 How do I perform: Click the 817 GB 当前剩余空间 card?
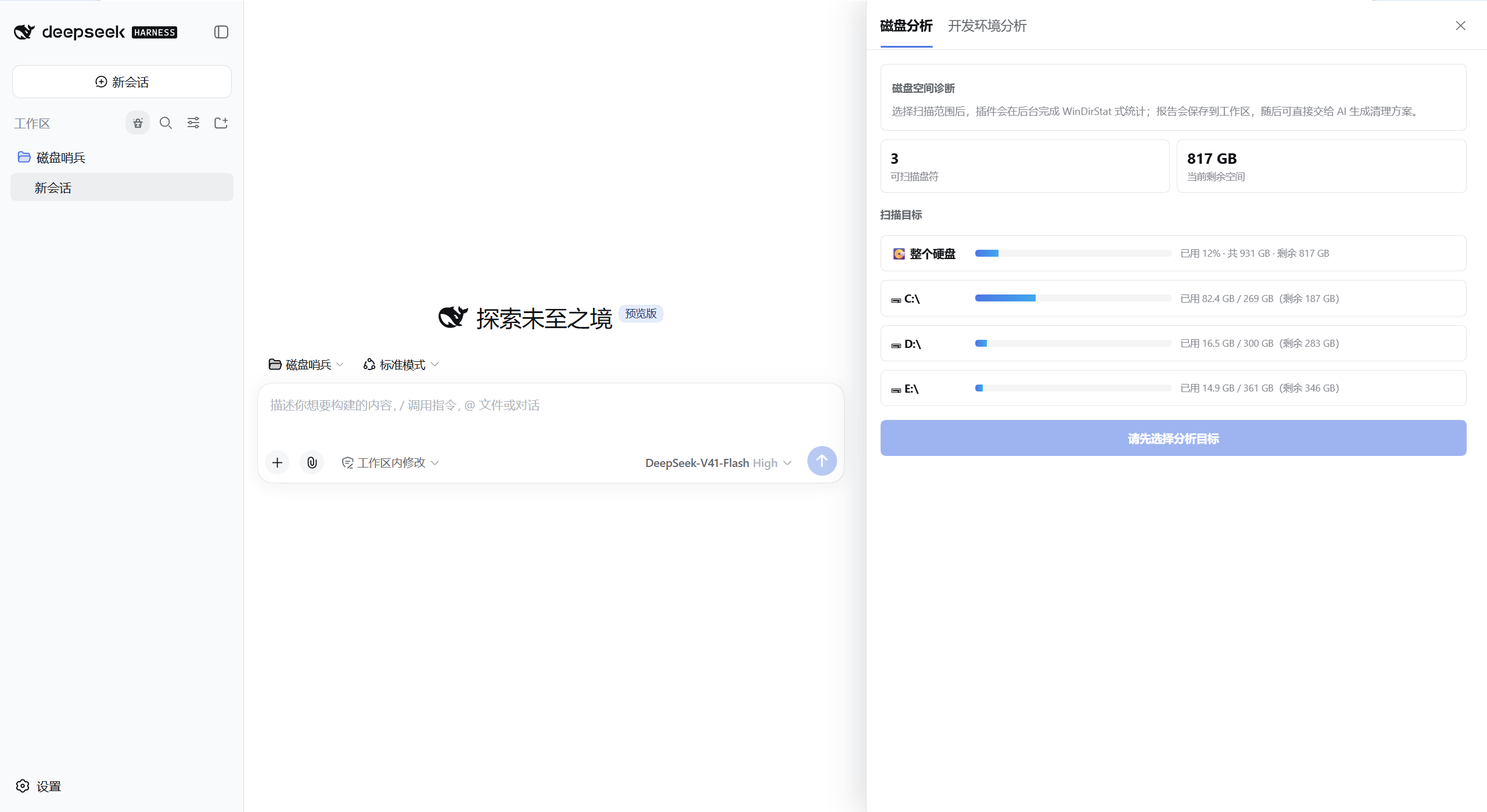1321,166
